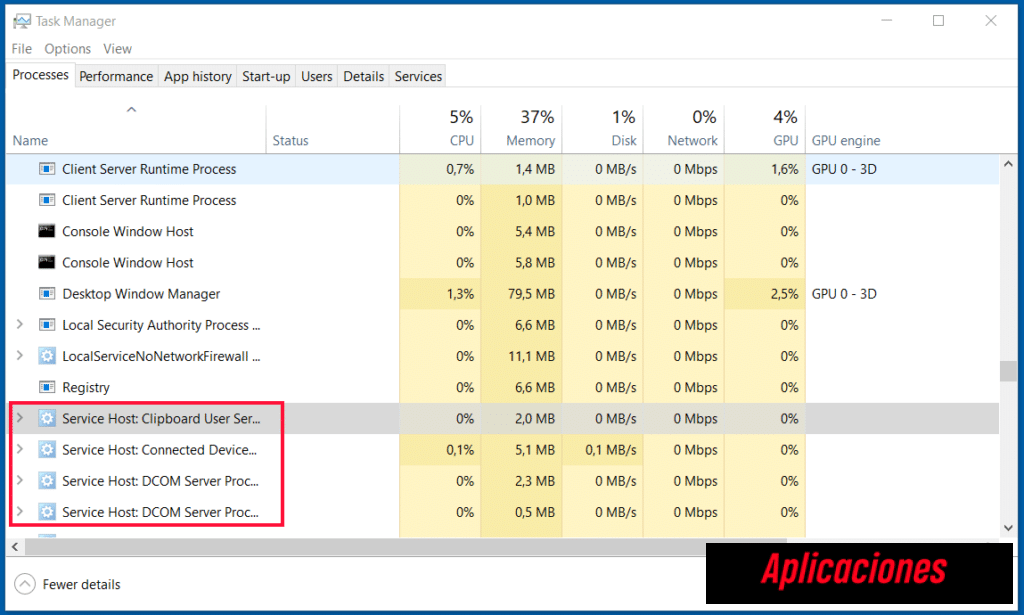Expand LocalServiceNoNetworkFirewall group

point(20,356)
